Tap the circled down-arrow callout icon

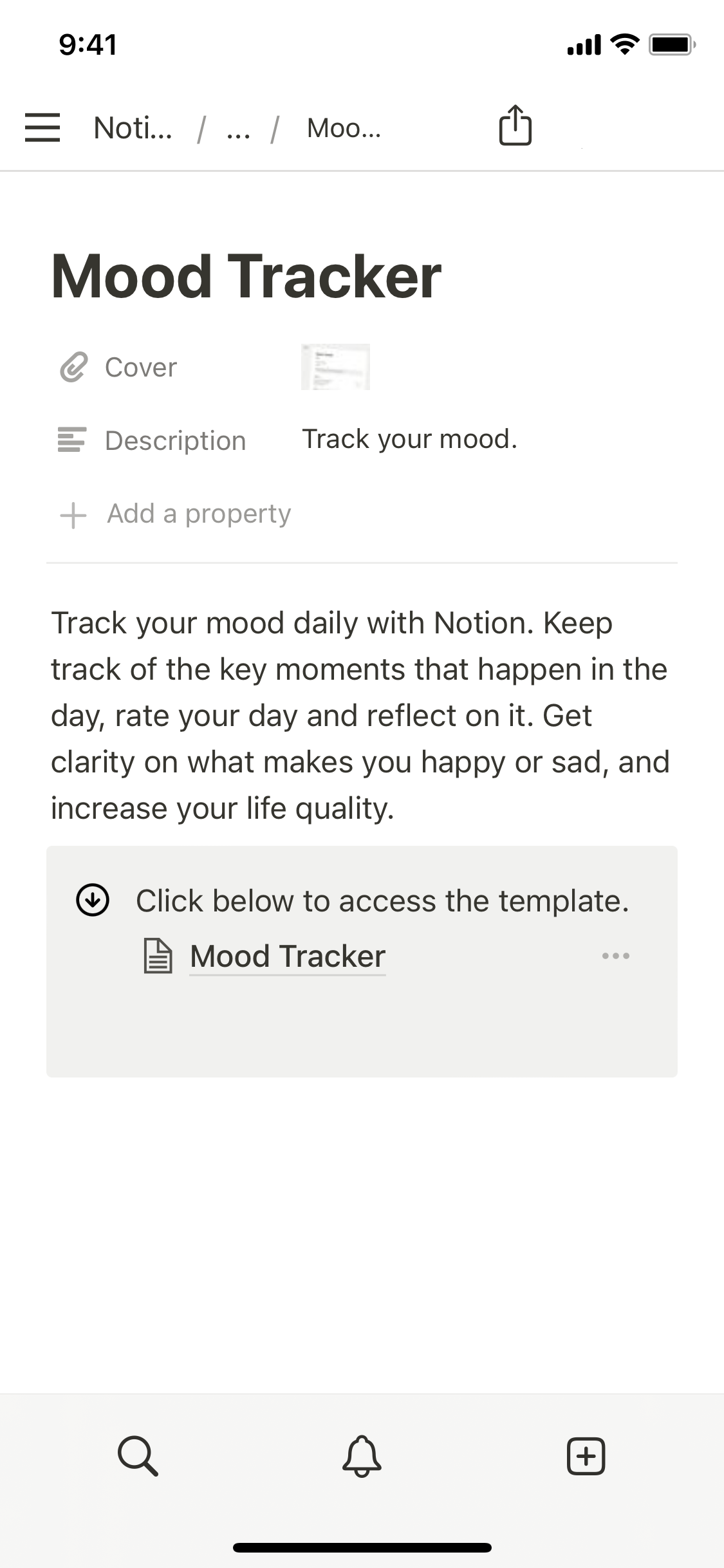[93, 899]
